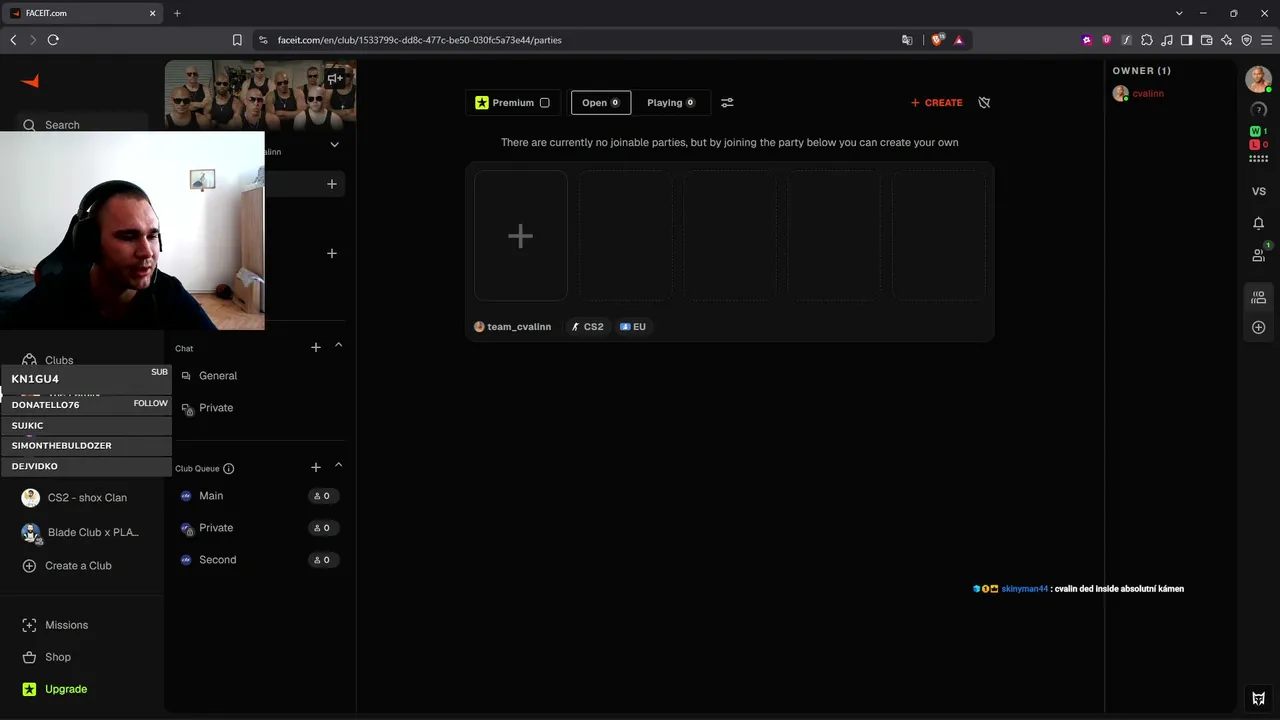Join the party via the plus slot
Image resolution: width=1280 pixels, height=720 pixels.
coord(520,236)
